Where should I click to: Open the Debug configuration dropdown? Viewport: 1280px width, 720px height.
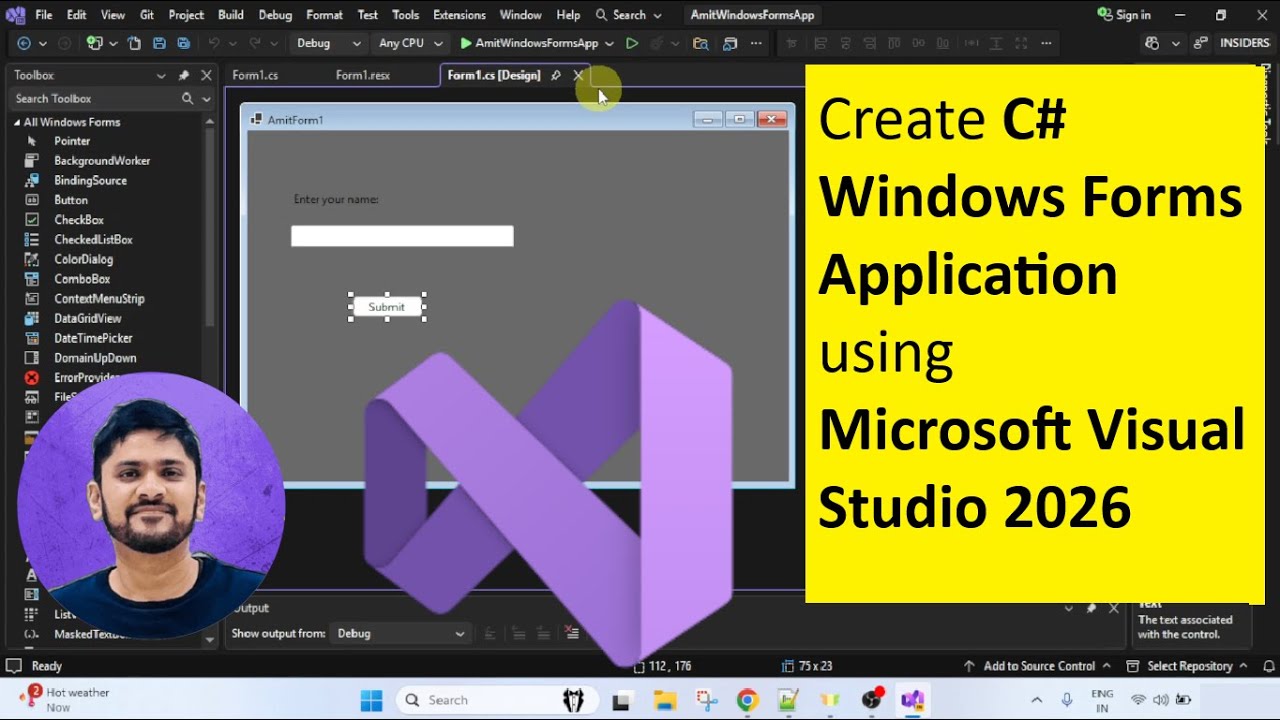tap(328, 43)
